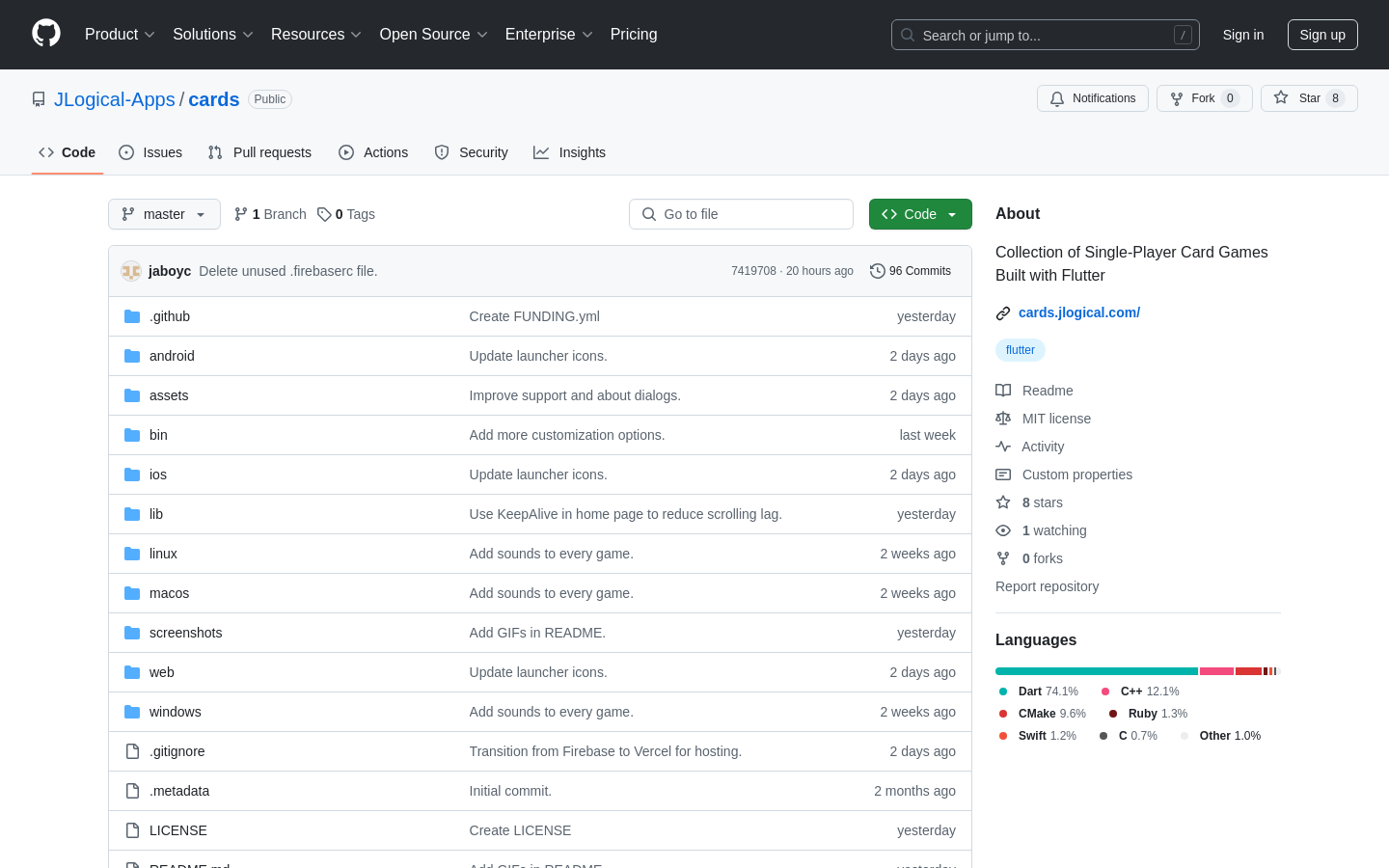Switch to the Security tab
This screenshot has width=1389, height=868.
pos(471,152)
